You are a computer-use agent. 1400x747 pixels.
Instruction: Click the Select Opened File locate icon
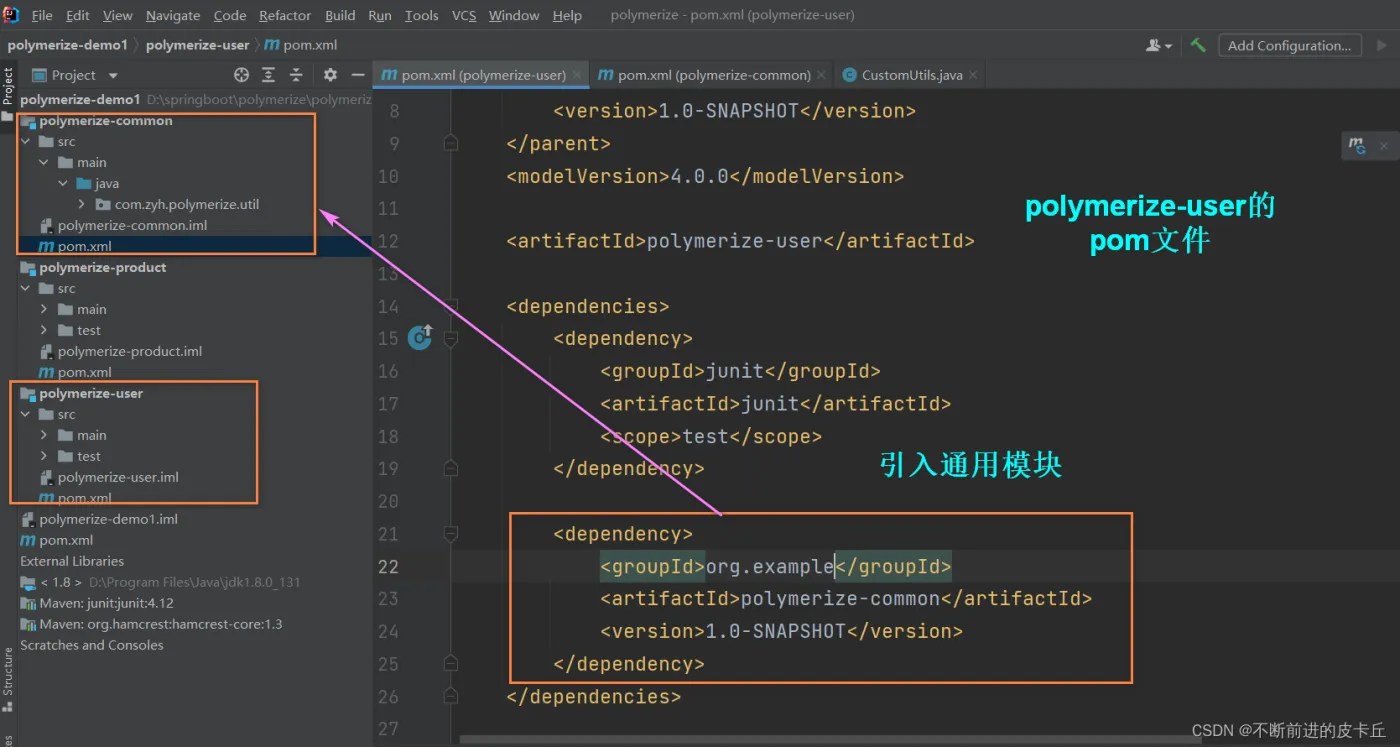click(241, 75)
